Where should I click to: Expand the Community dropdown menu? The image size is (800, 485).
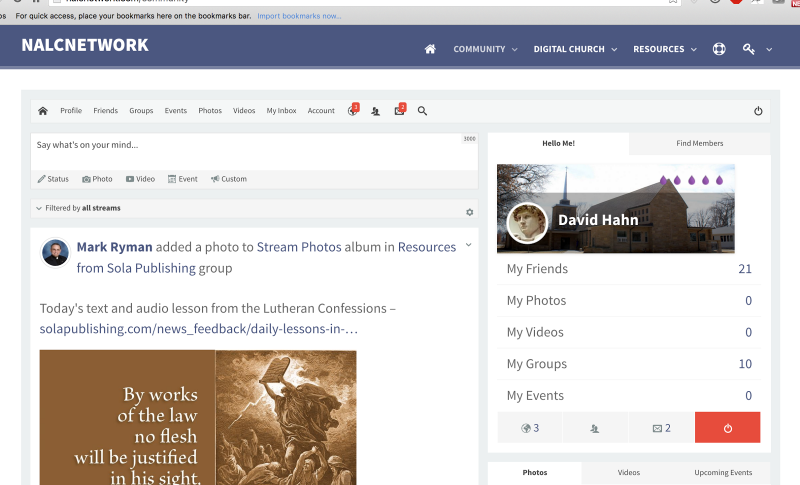coord(485,49)
